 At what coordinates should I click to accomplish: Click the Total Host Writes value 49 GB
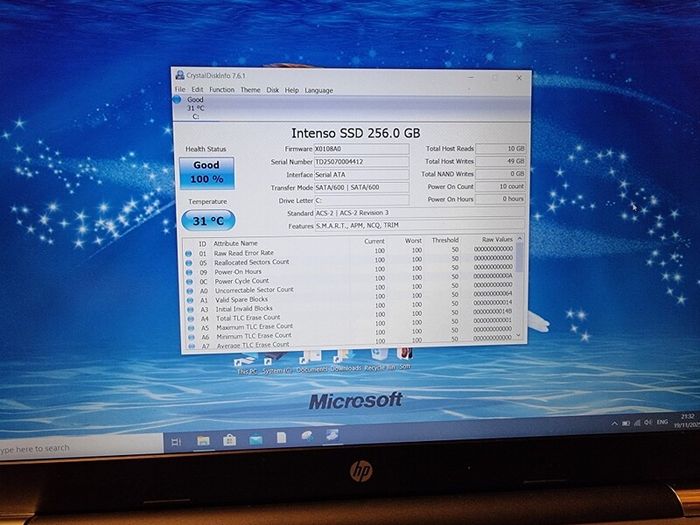point(500,161)
